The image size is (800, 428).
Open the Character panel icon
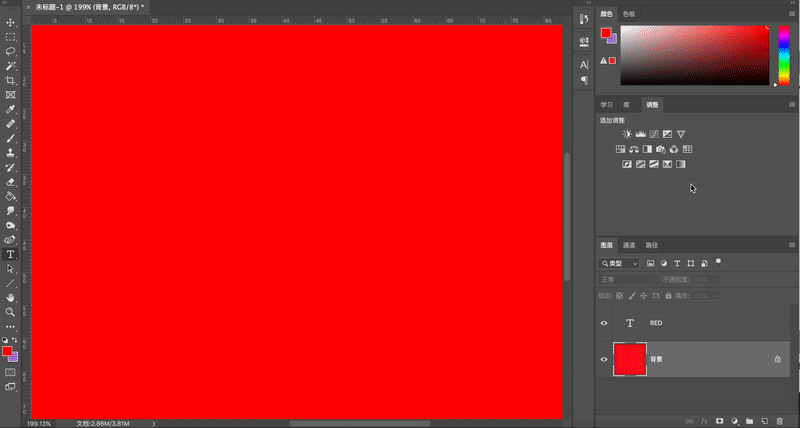point(584,65)
